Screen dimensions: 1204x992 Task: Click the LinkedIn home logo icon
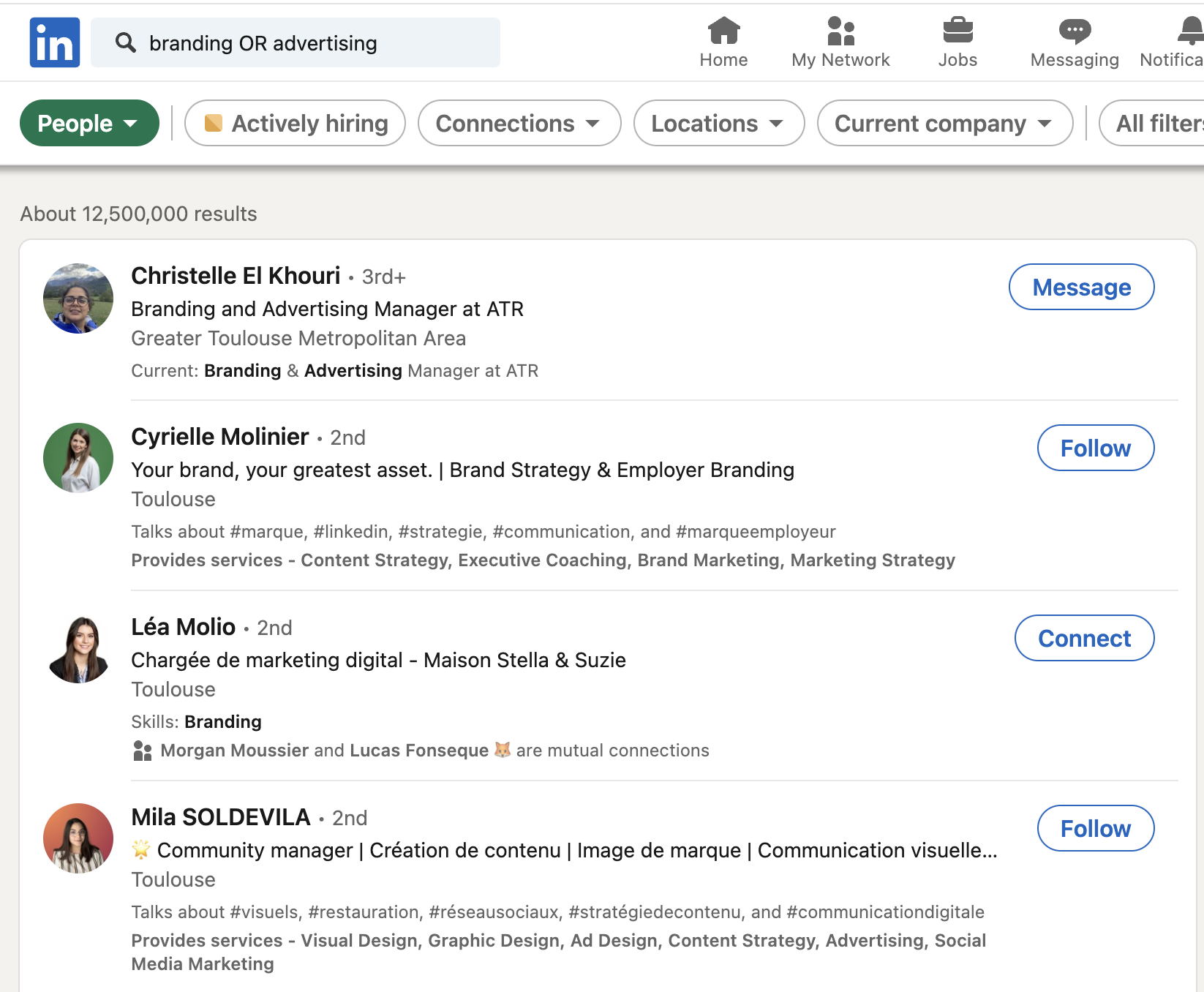(54, 42)
